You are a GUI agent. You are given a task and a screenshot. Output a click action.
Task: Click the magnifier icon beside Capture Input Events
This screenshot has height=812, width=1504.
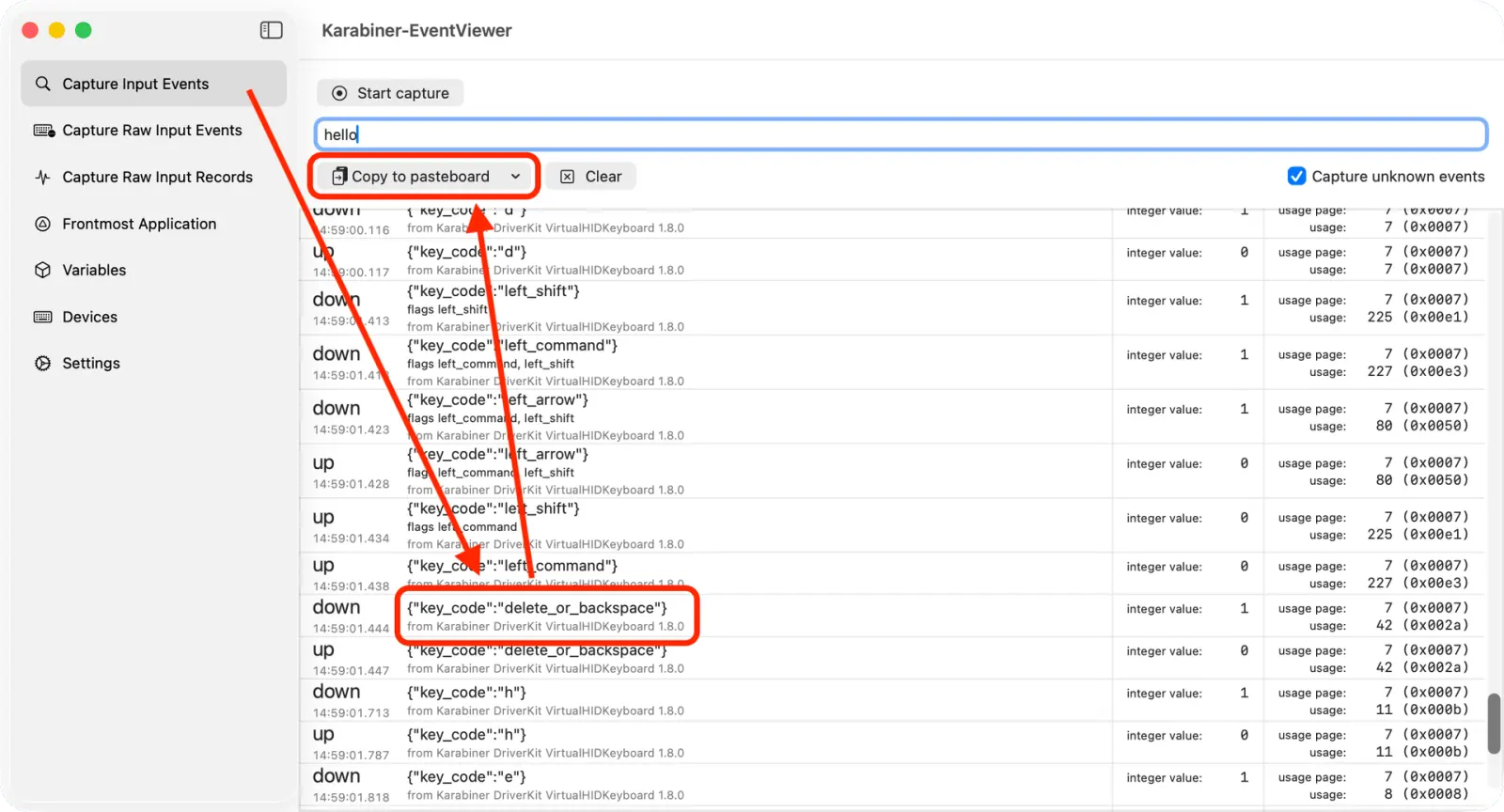click(x=42, y=84)
